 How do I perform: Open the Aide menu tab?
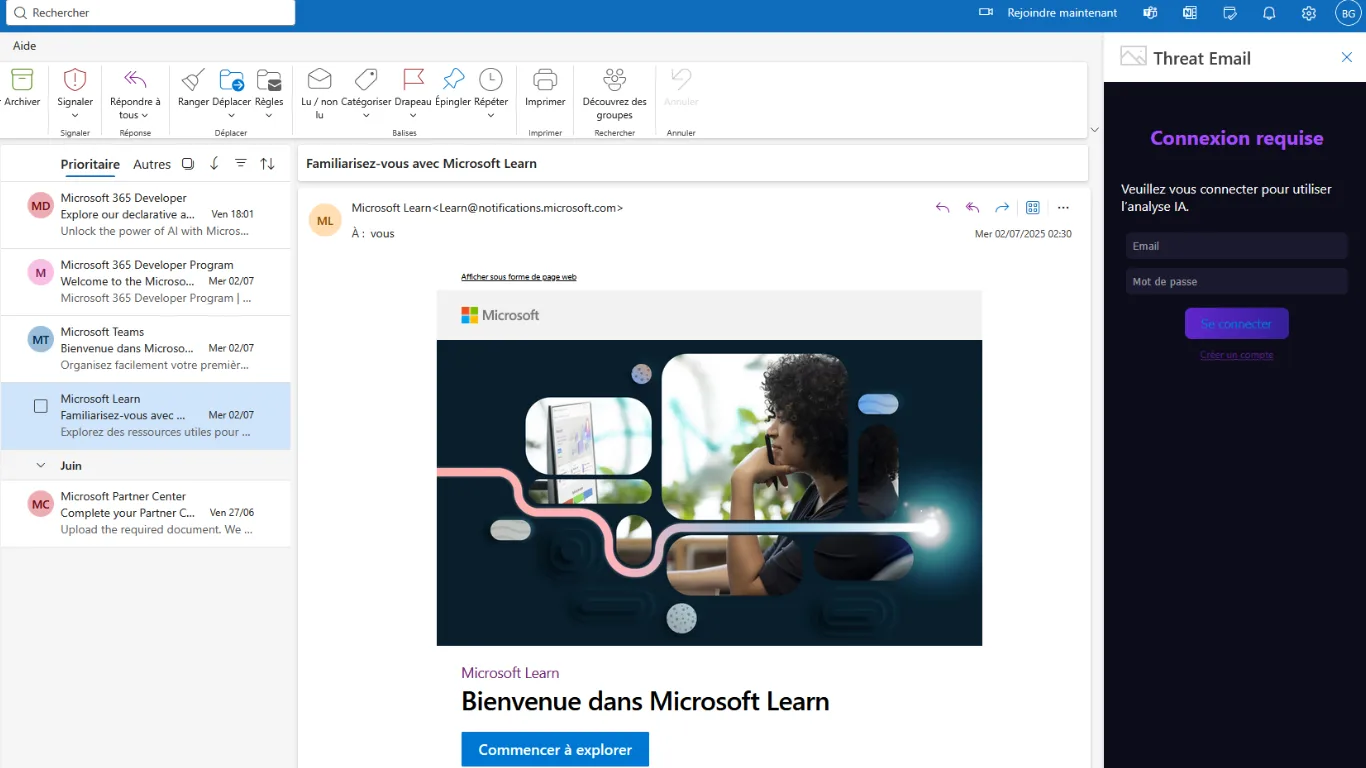pyautogui.click(x=24, y=46)
